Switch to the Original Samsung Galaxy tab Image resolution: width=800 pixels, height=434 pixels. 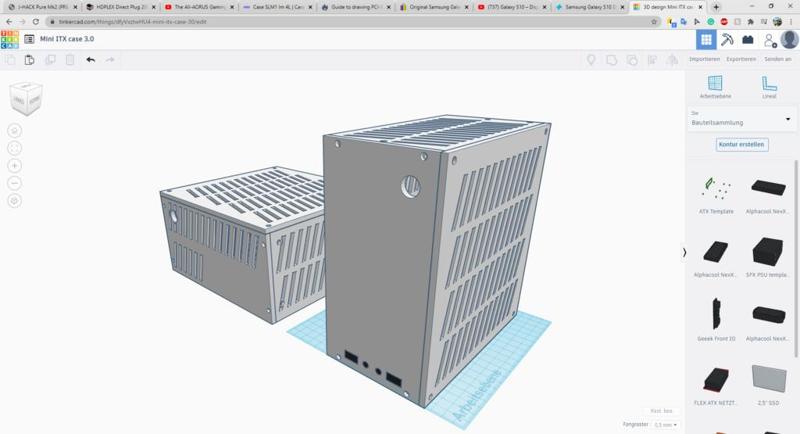434,7
